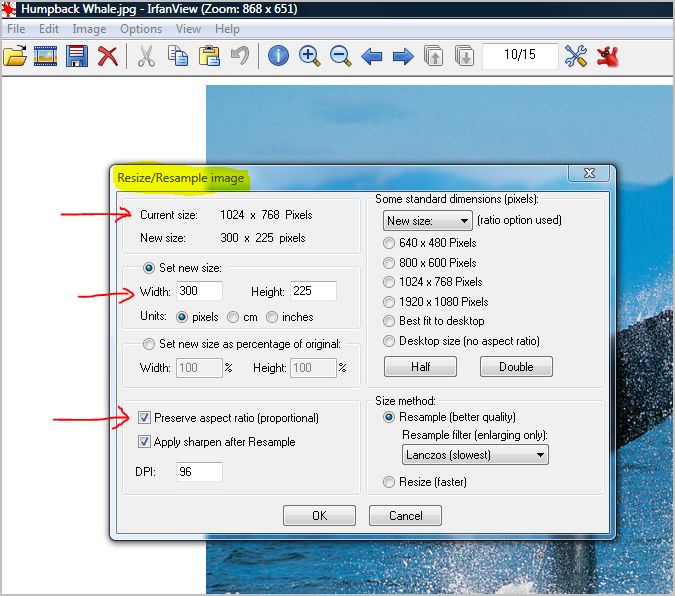Open the Lanczos resample filter dropdown

[x=475, y=455]
